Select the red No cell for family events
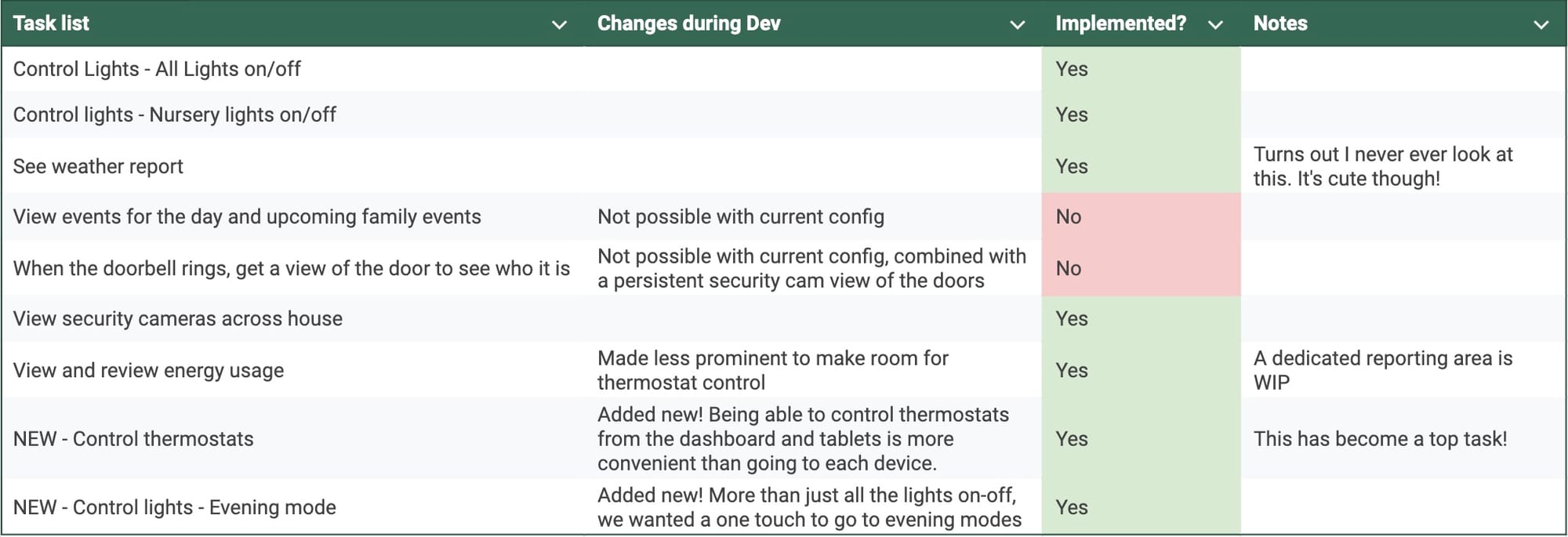The height and width of the screenshot is (537, 1568). pos(1141,217)
